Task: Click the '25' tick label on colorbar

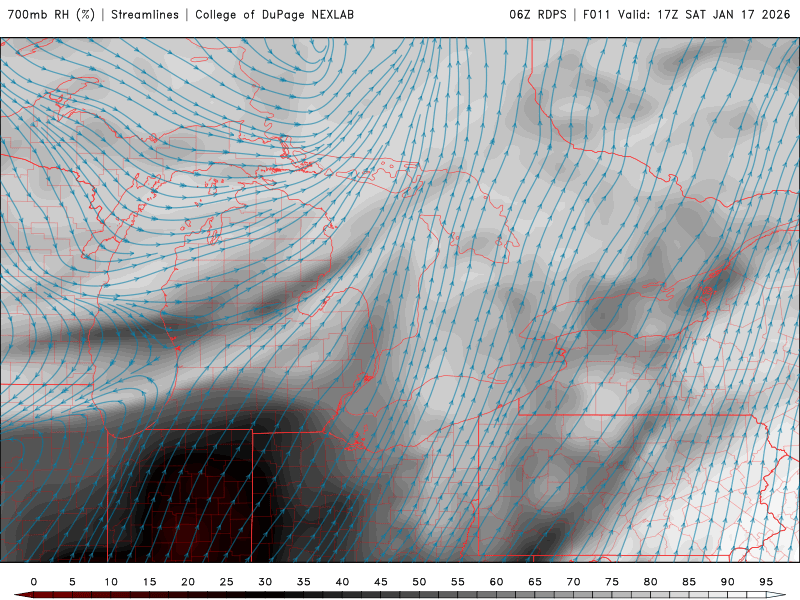Action: click(227, 582)
